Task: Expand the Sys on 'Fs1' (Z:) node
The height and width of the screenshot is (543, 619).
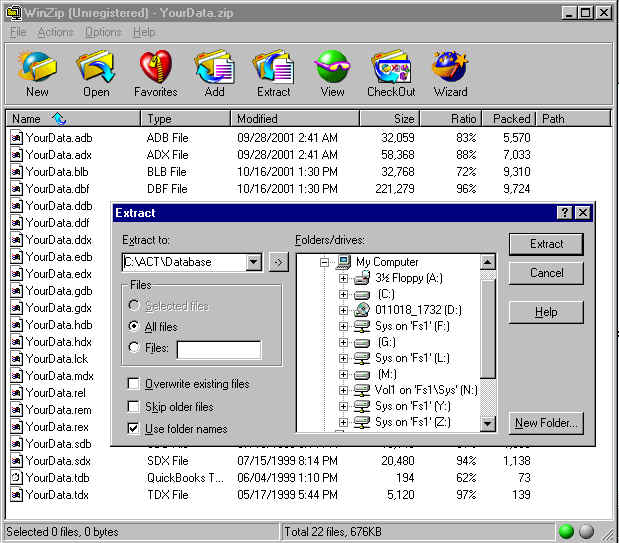Action: click(343, 423)
